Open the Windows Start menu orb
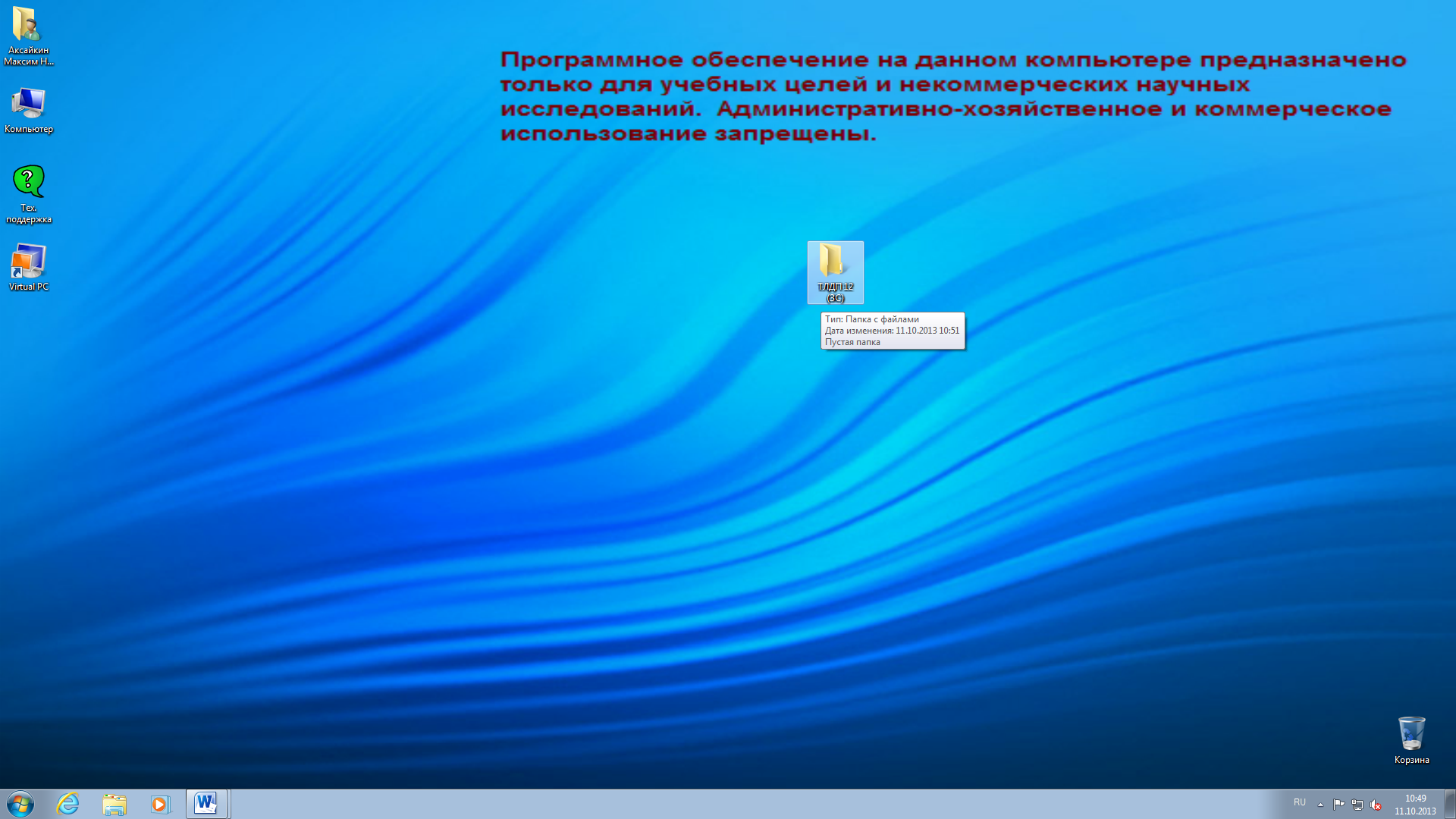This screenshot has width=1456, height=819. [x=20, y=804]
